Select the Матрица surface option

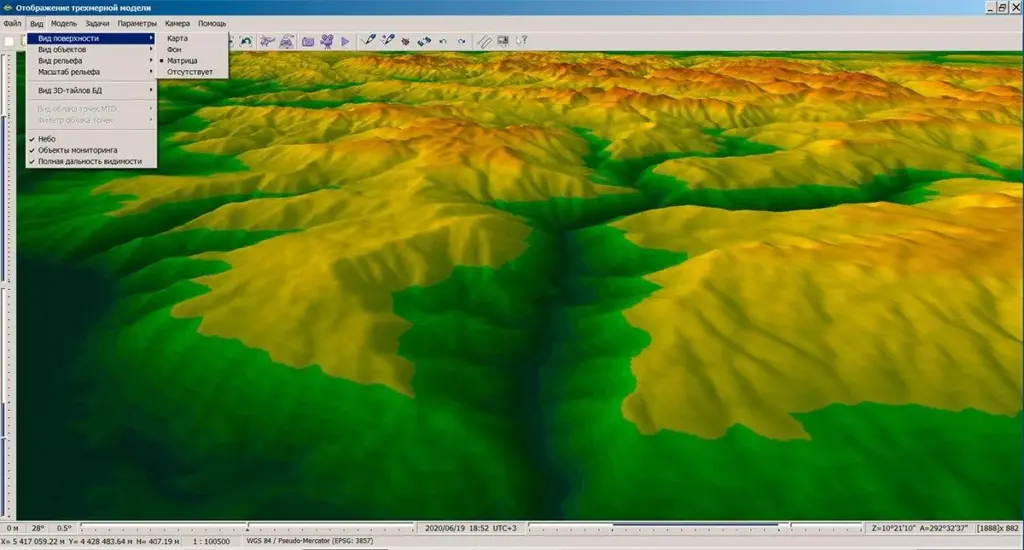[182, 61]
